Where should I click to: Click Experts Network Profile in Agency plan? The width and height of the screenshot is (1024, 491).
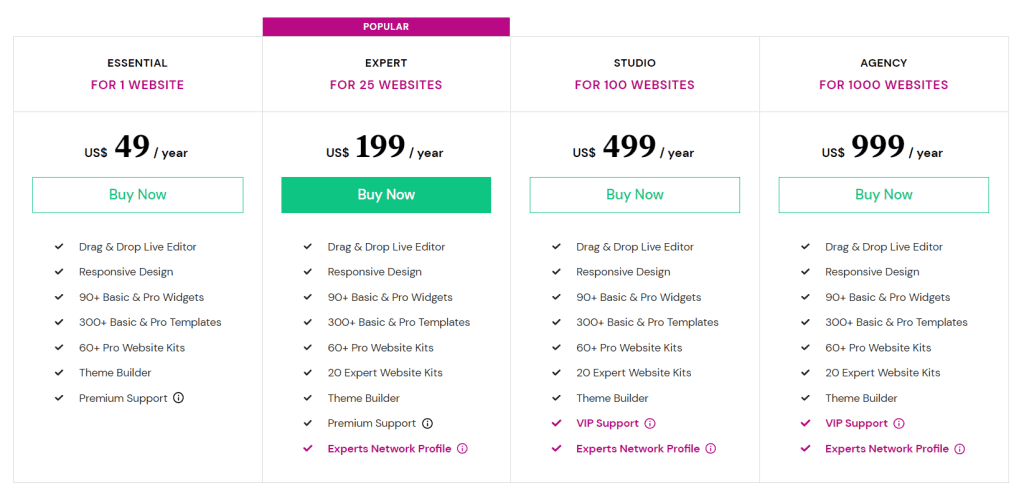(887, 449)
